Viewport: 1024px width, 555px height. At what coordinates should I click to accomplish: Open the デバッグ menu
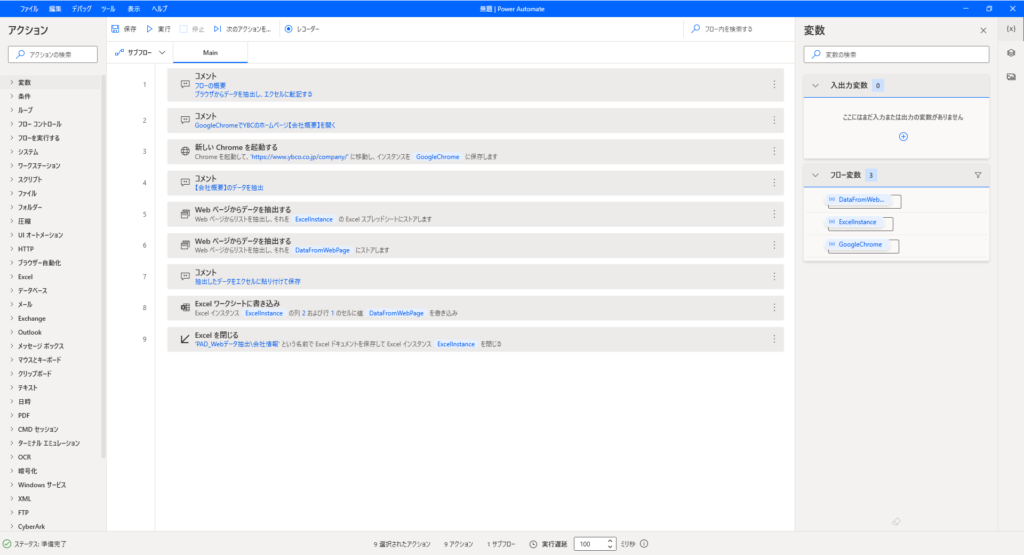coord(82,9)
